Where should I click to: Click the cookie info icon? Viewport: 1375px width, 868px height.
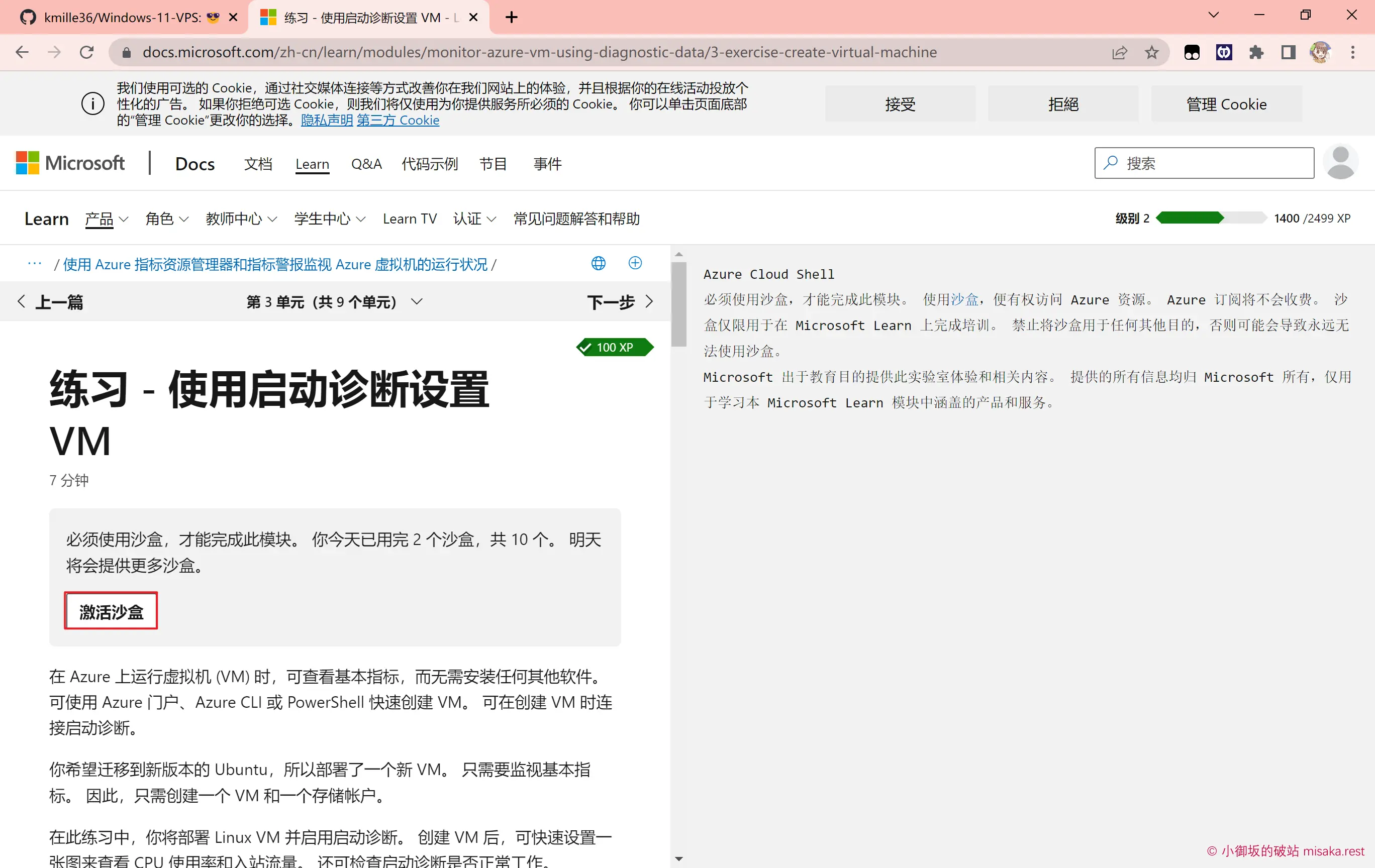click(92, 104)
